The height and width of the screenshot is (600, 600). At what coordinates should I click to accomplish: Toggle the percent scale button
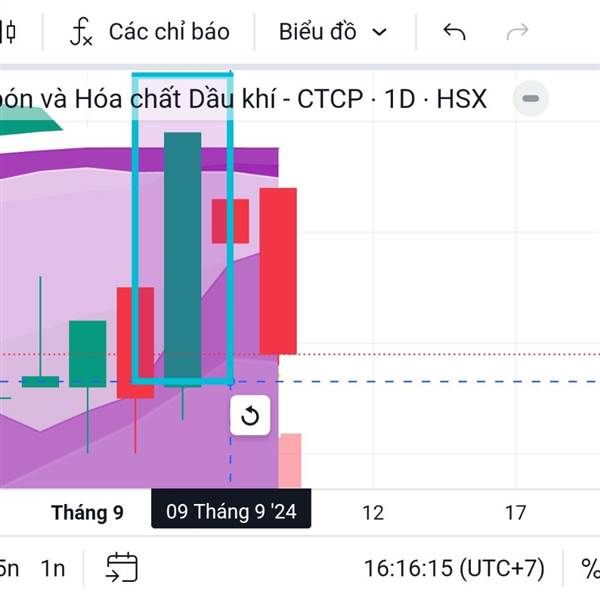[590, 568]
